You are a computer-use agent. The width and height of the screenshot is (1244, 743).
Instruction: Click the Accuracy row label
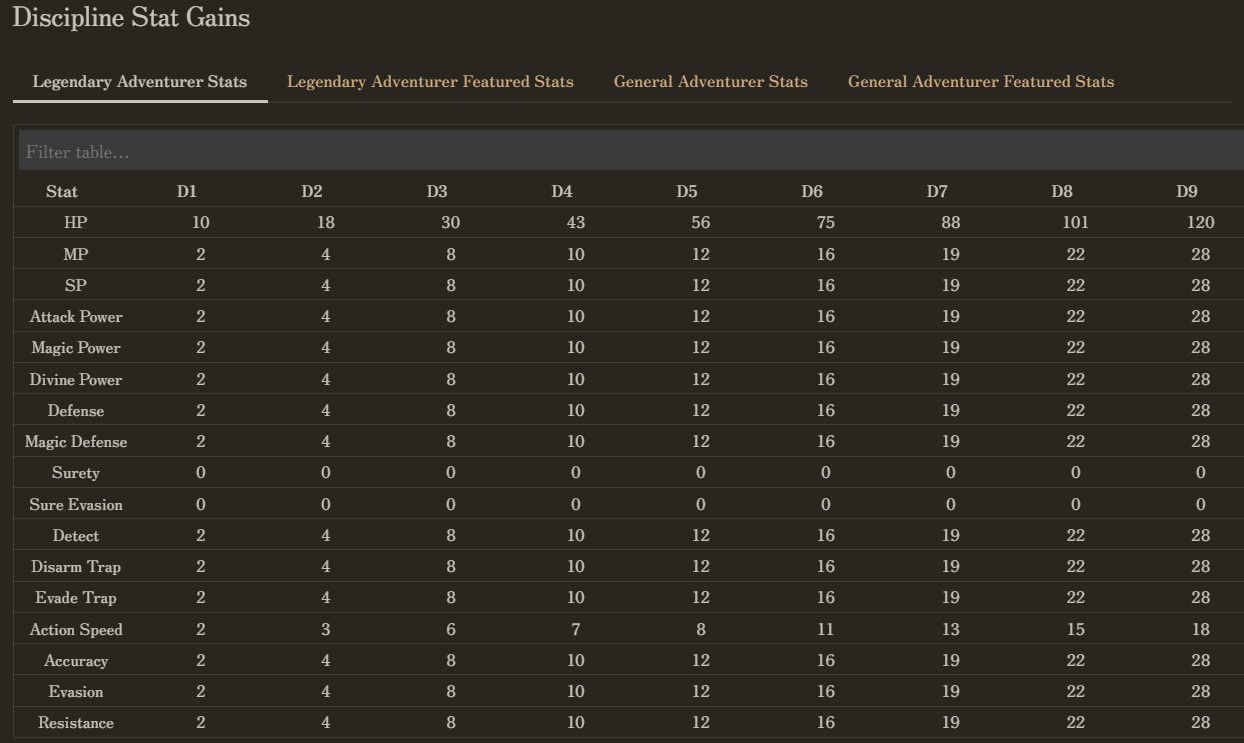coord(76,661)
